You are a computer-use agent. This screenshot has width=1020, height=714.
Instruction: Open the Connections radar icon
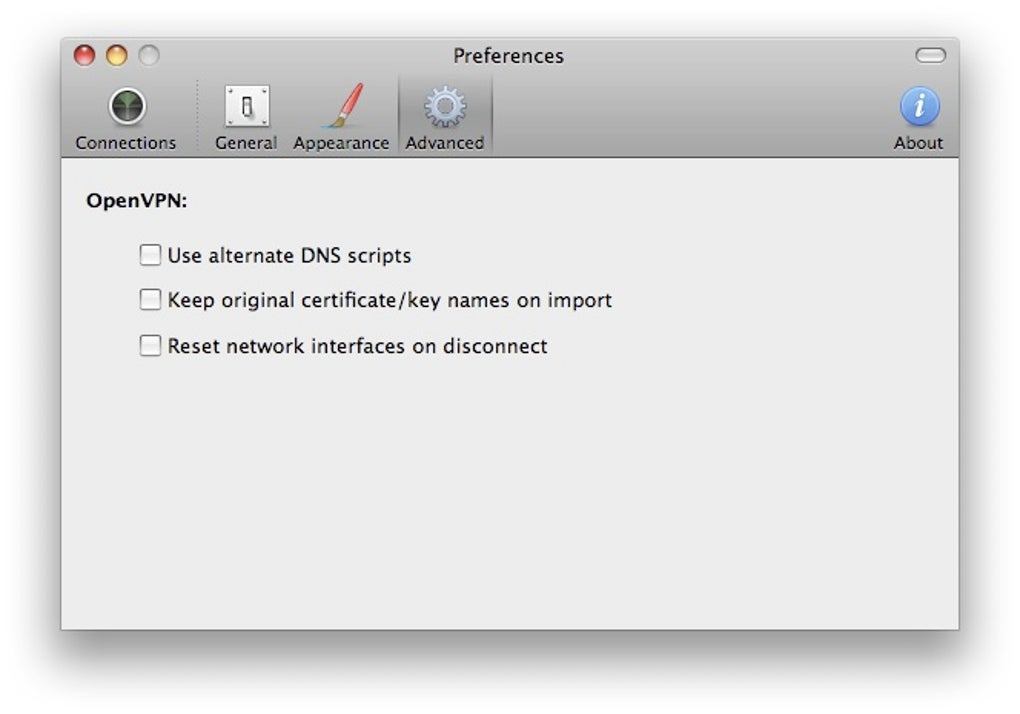(x=127, y=106)
